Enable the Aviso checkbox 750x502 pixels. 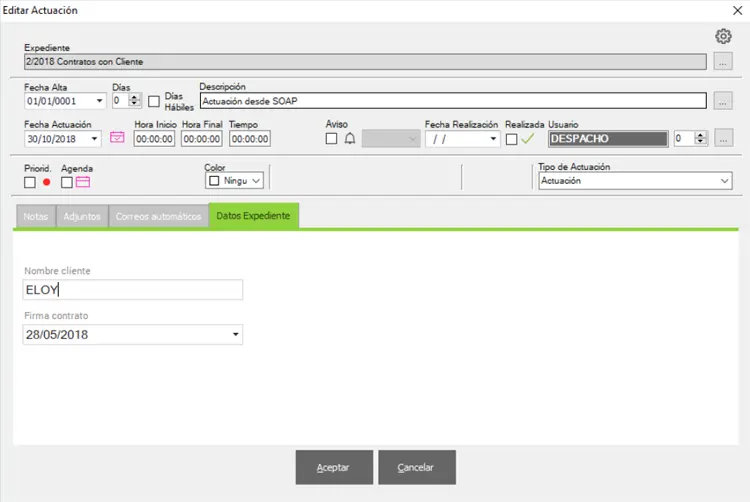pos(331,139)
